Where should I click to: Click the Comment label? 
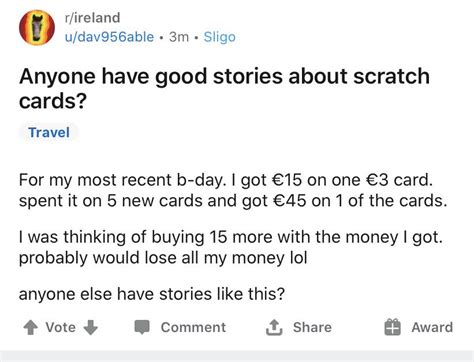click(193, 327)
